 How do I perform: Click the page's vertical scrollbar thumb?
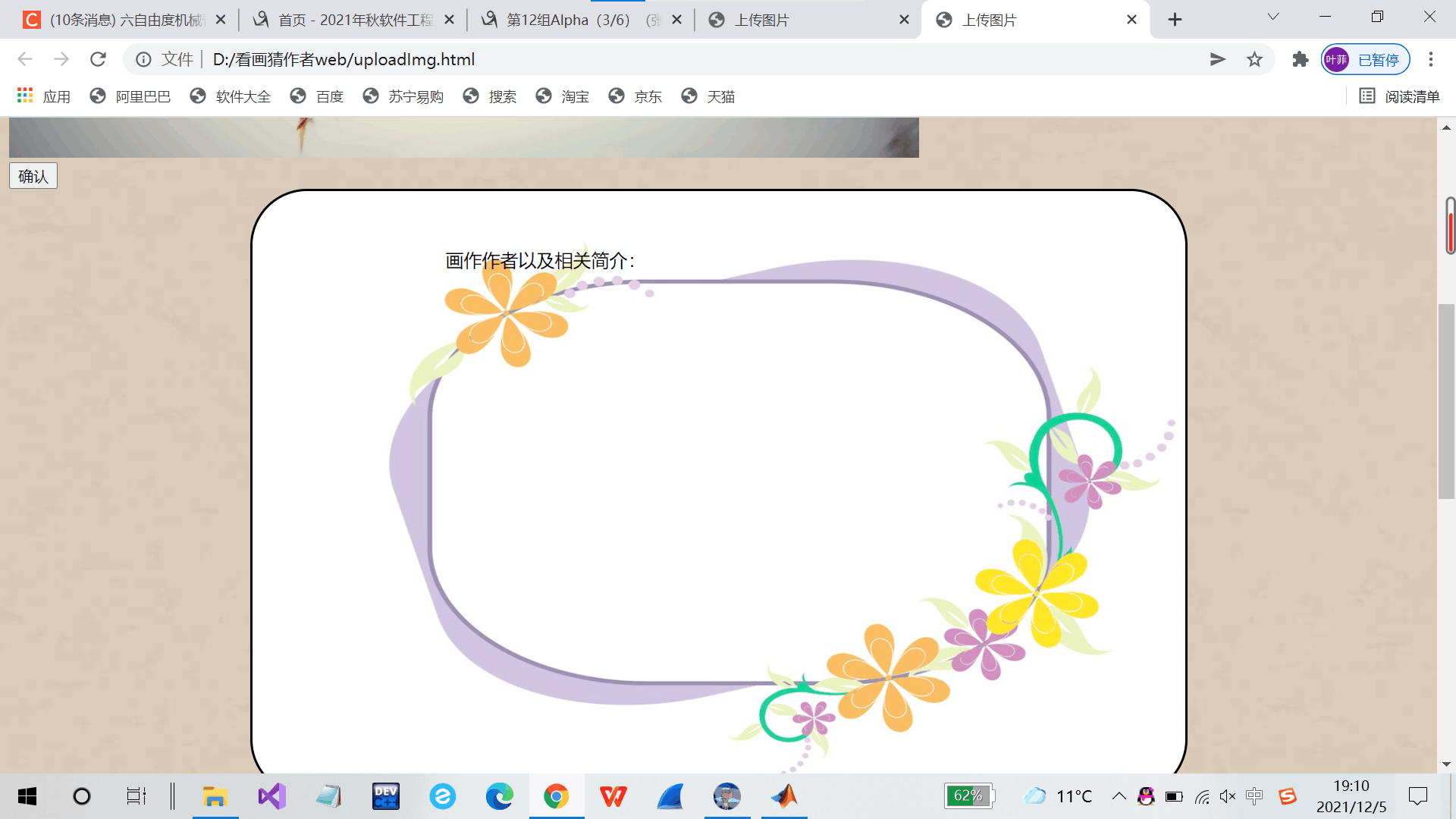tap(1446, 400)
